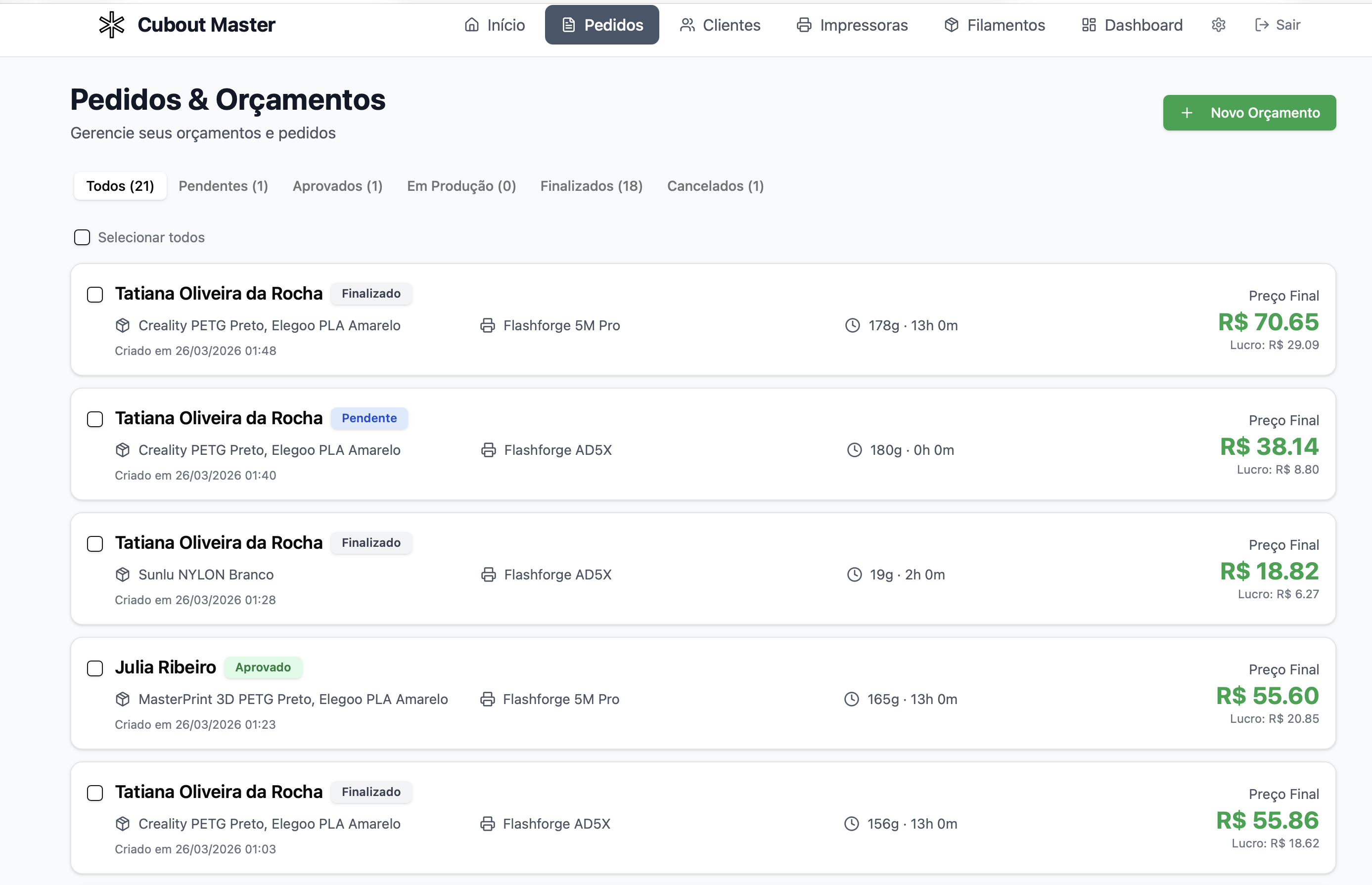Viewport: 1372px width, 885px height.
Task: Click 'Criado em 26/03/2026 01:03' text
Action: point(195,849)
